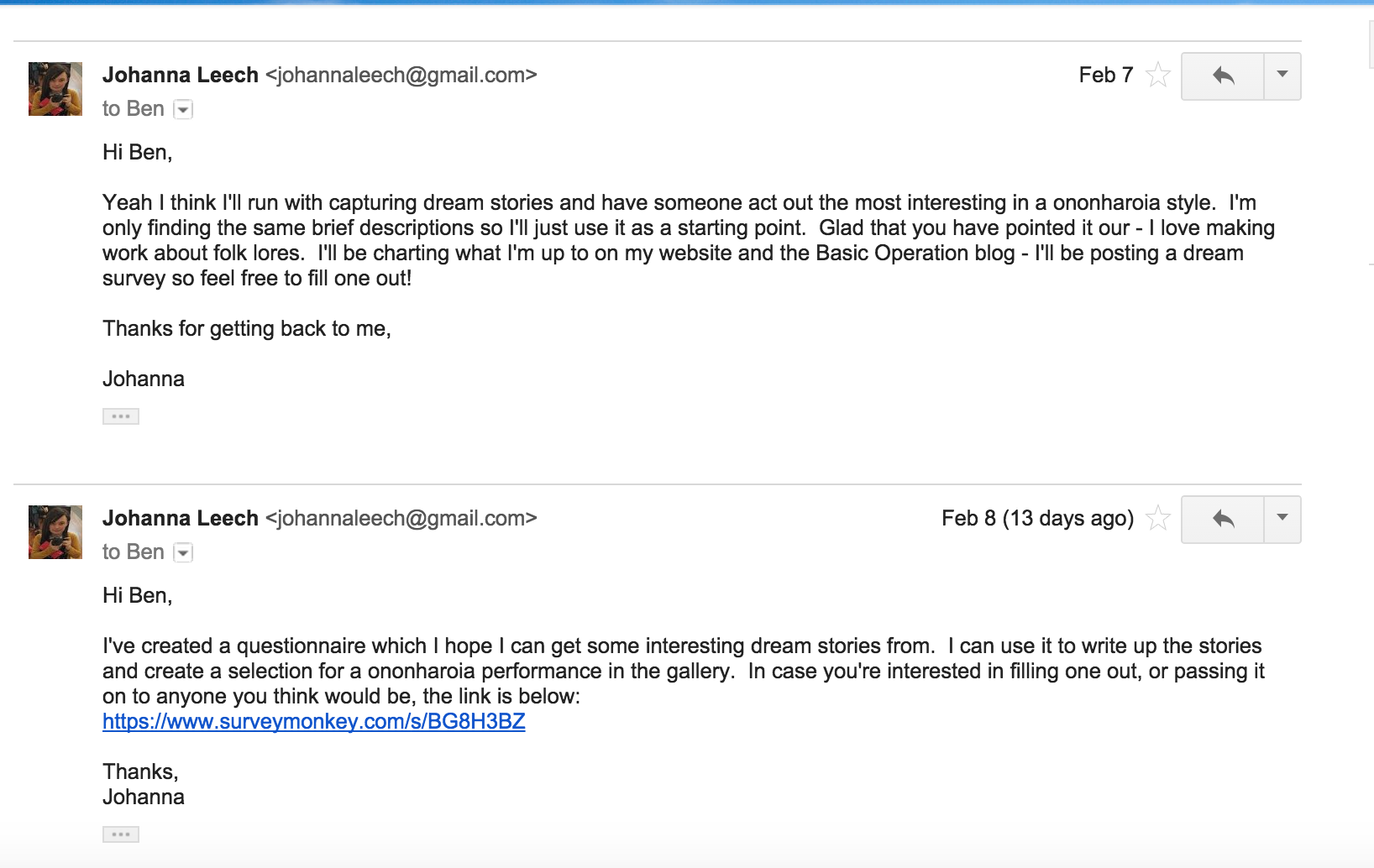
Task: Click johannaleech@gmail.com address in Feb 7 header
Action: click(x=401, y=76)
